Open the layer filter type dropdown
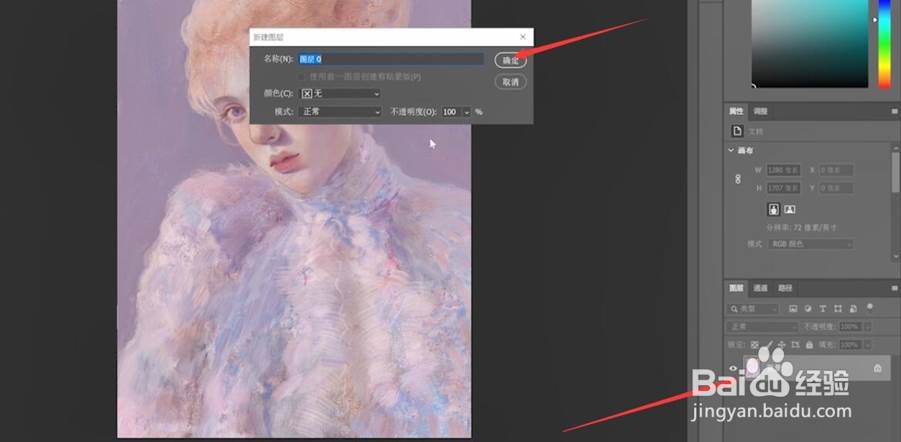This screenshot has height=442, width=901. [753, 309]
